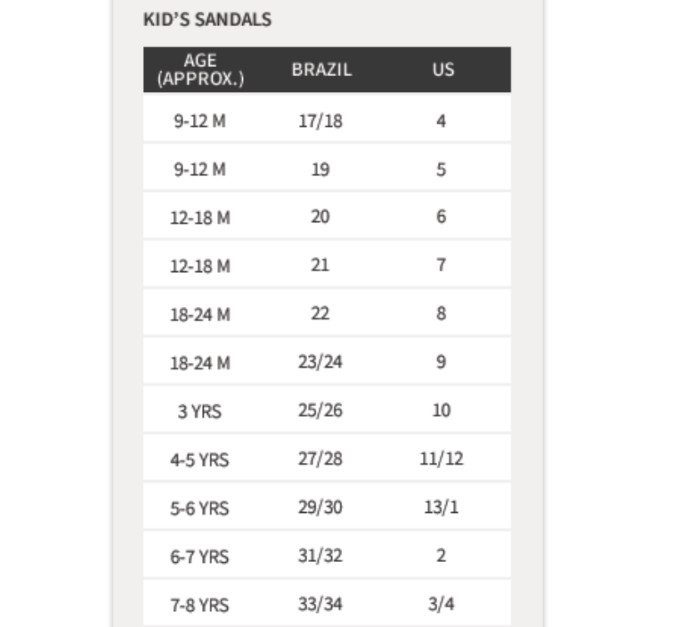Click Brazil size 19 cell
The image size is (698, 627).
321,170
